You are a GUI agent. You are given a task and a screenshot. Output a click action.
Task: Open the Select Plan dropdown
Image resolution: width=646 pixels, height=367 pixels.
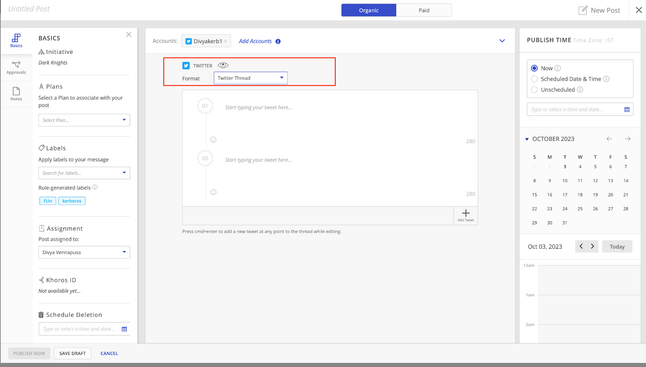[x=84, y=120]
